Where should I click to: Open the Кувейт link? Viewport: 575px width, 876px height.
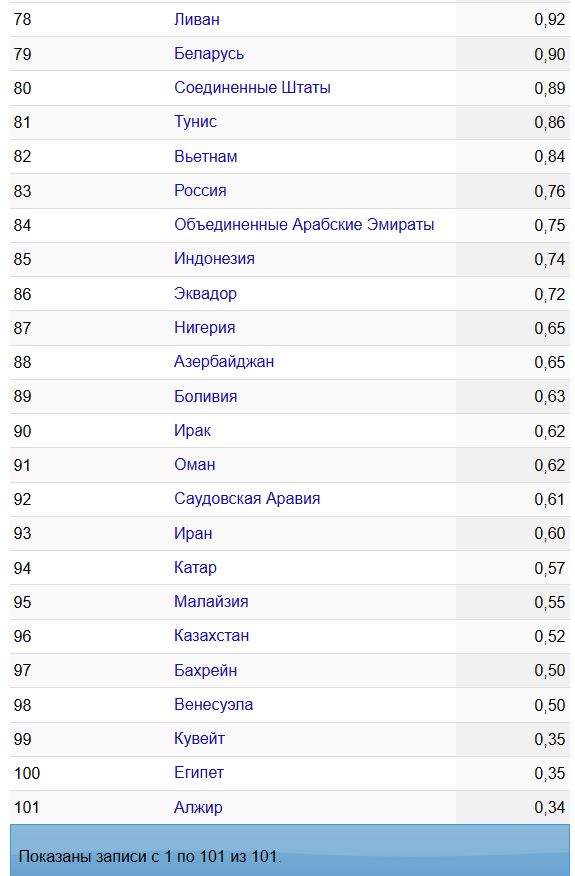(199, 738)
